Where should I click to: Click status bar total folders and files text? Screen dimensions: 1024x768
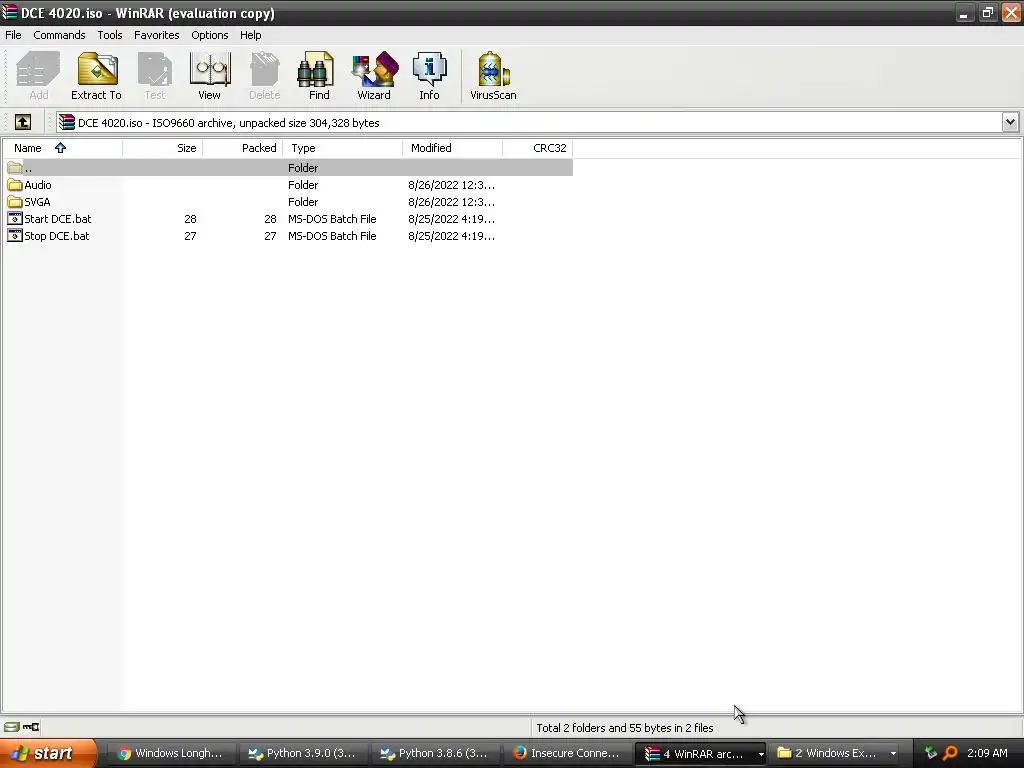click(x=625, y=728)
